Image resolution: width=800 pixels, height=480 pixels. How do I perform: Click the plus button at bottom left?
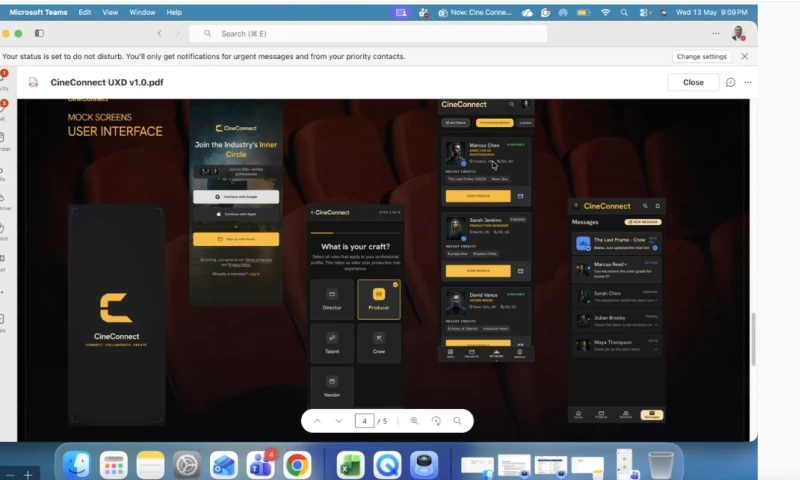point(28,474)
